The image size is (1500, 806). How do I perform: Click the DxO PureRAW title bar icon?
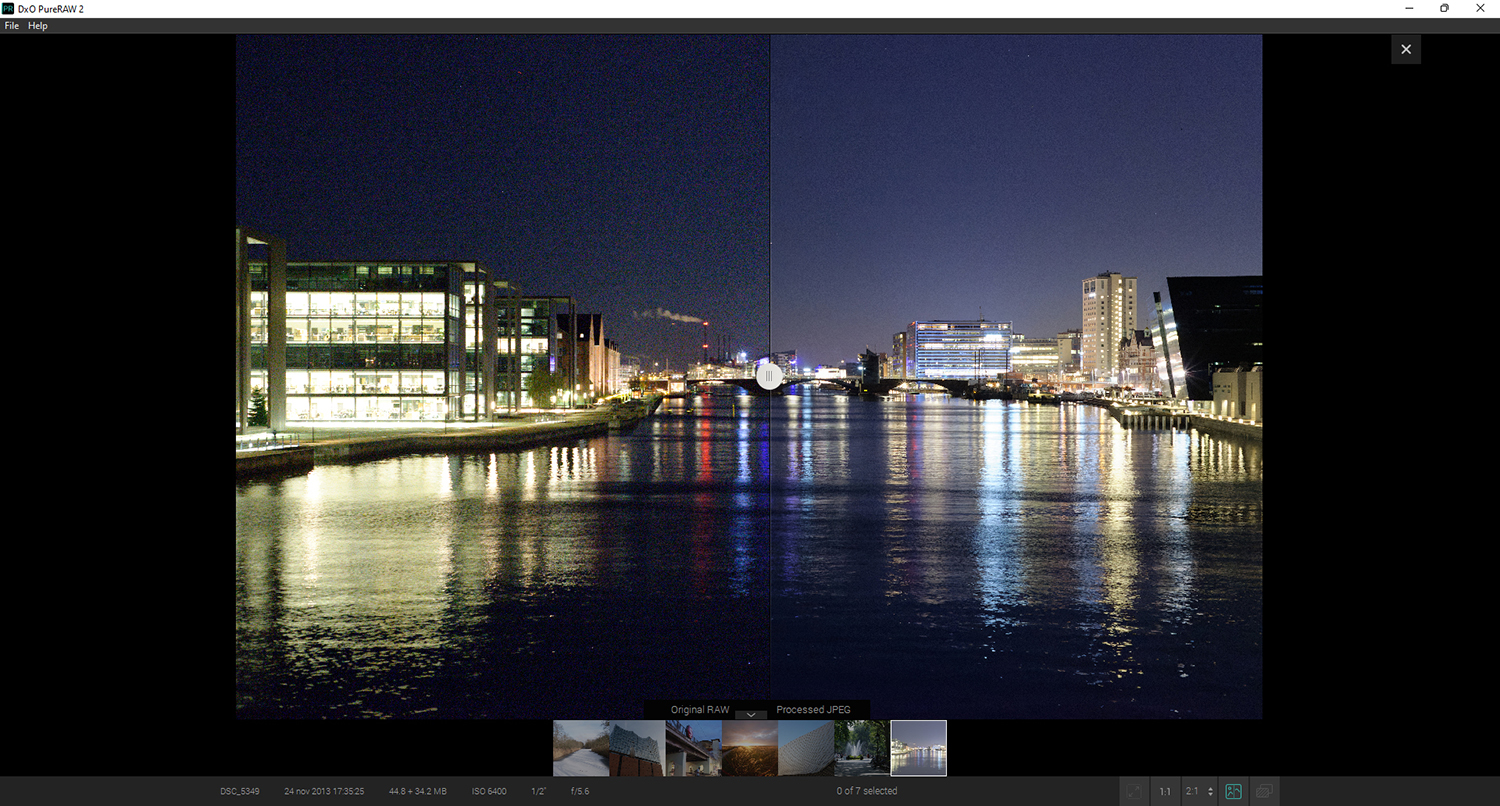[8, 8]
